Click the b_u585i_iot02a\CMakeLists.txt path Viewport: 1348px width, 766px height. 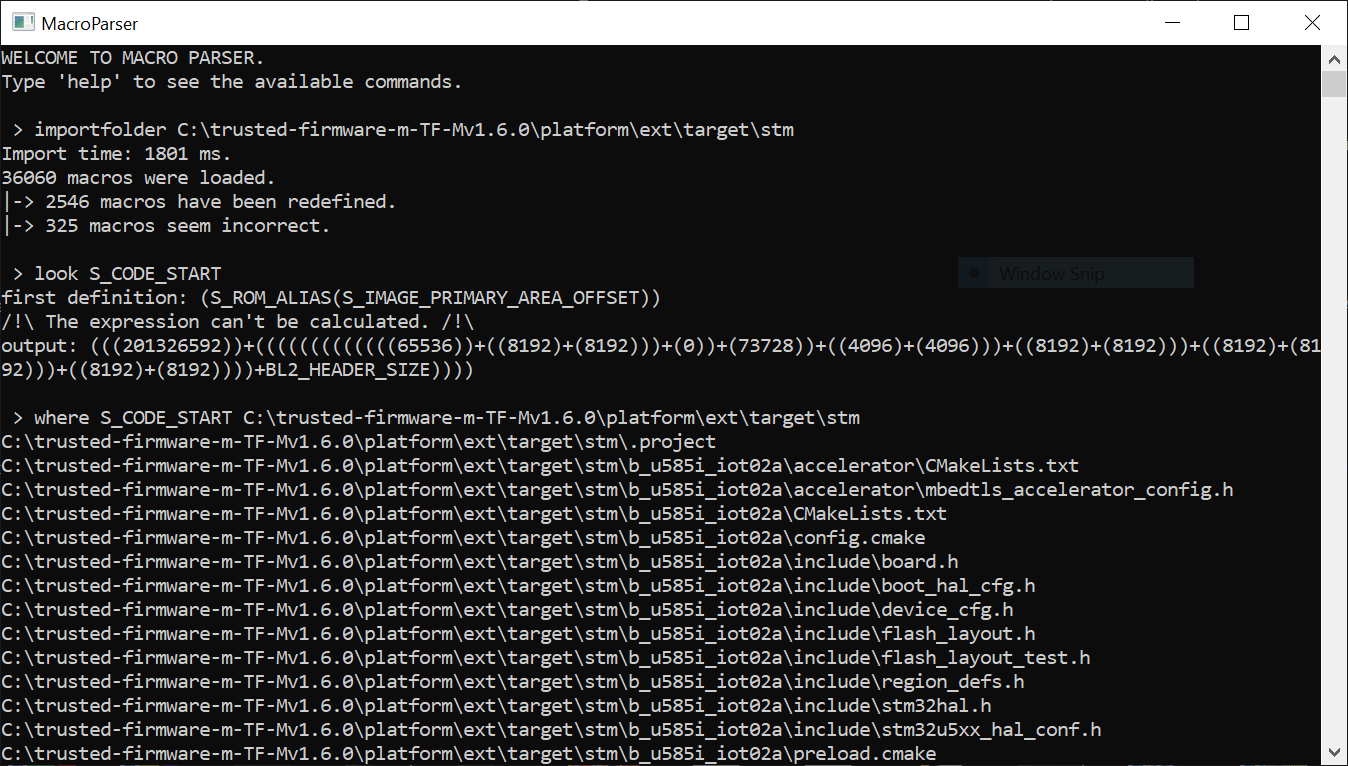[x=474, y=514]
